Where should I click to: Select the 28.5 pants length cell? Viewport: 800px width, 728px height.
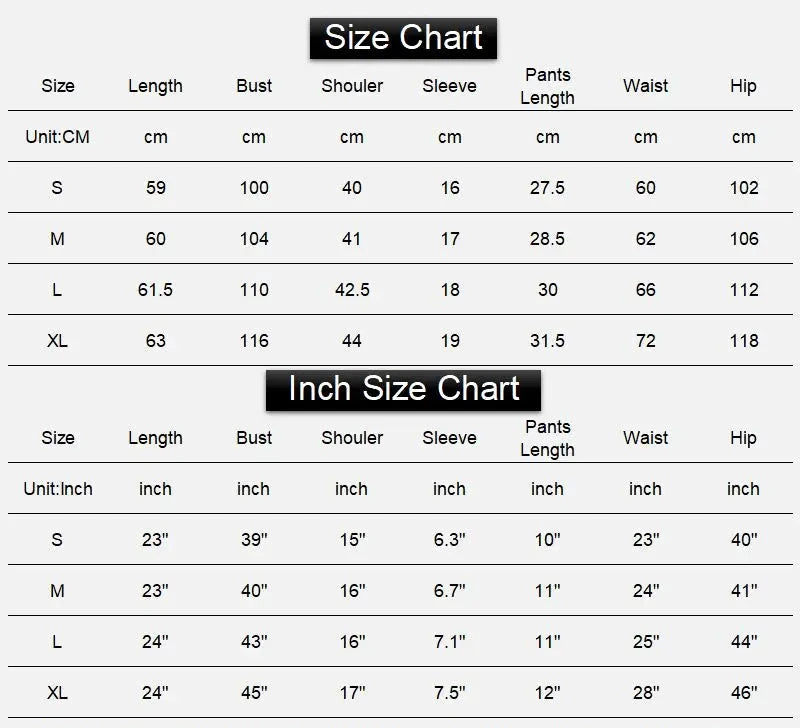pos(547,239)
